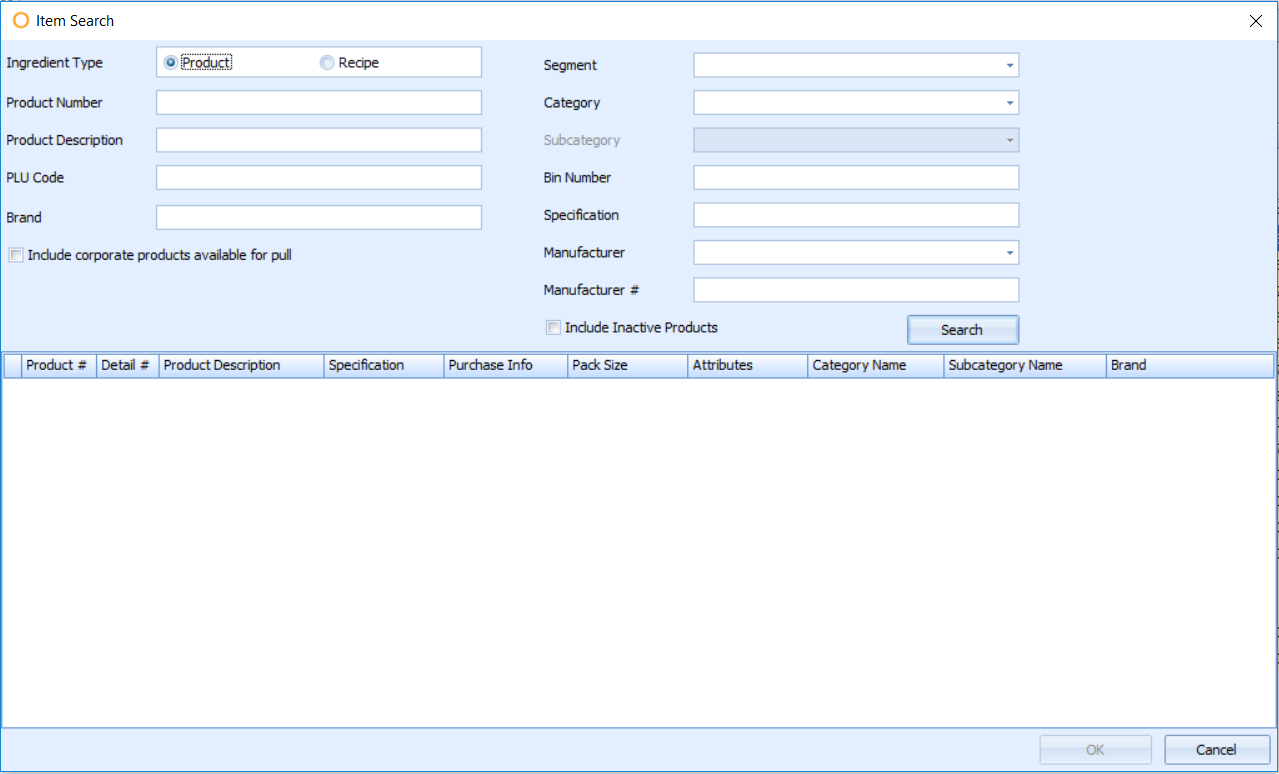Viewport: 1279px width, 774px height.
Task: Open the Category dropdown list
Action: (x=1009, y=103)
